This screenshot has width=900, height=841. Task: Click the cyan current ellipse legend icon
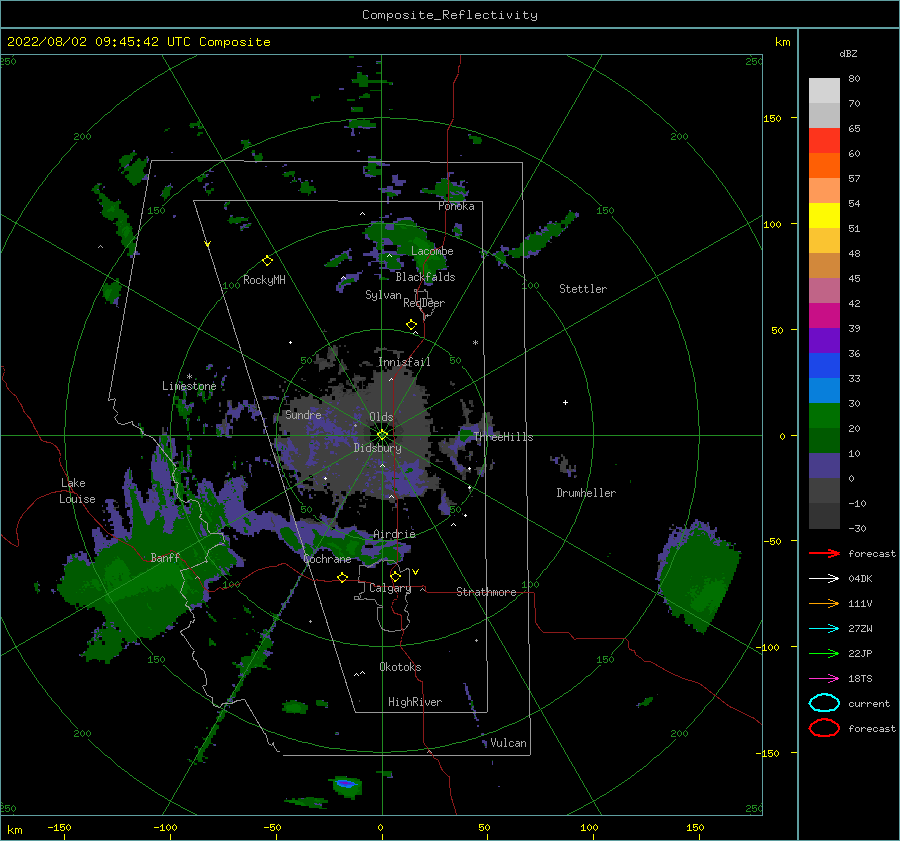click(x=824, y=703)
